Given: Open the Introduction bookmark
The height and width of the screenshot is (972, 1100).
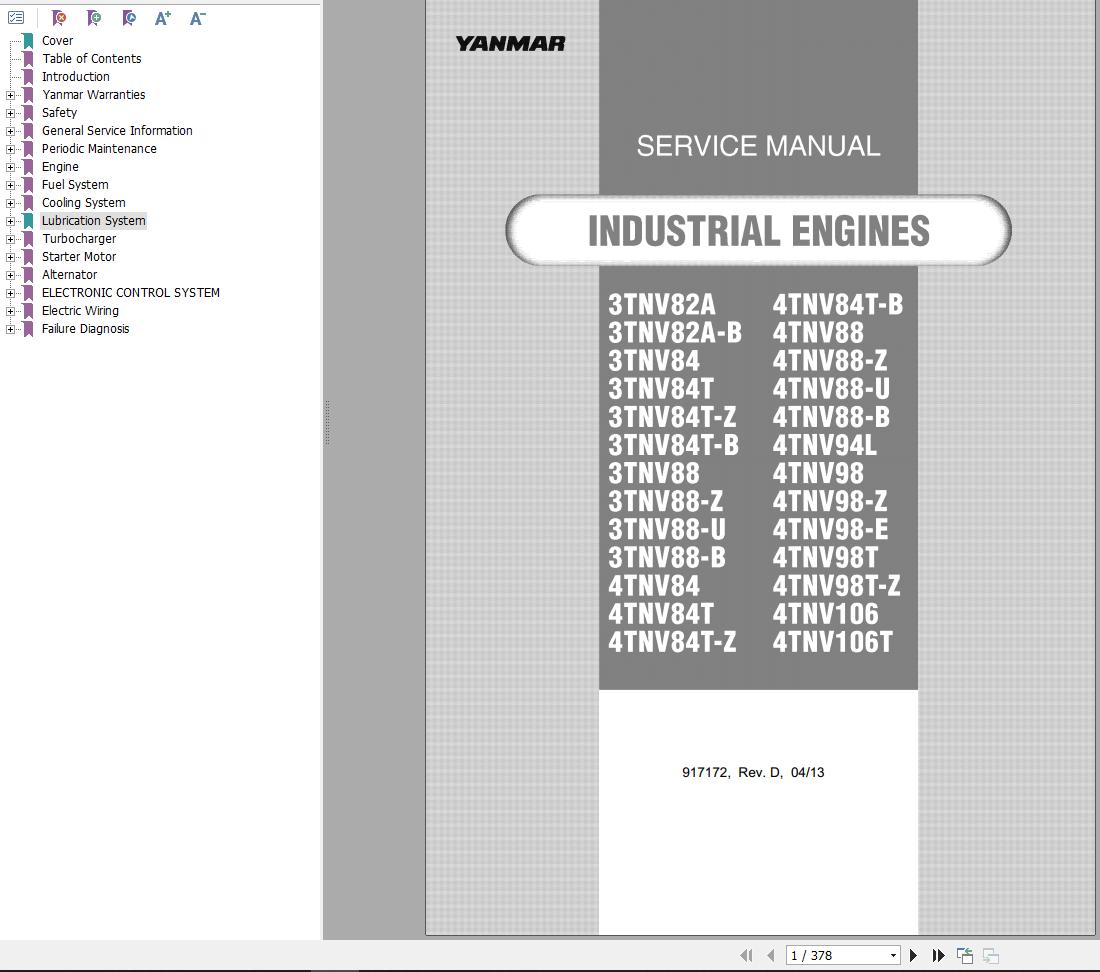Looking at the screenshot, I should [x=76, y=76].
